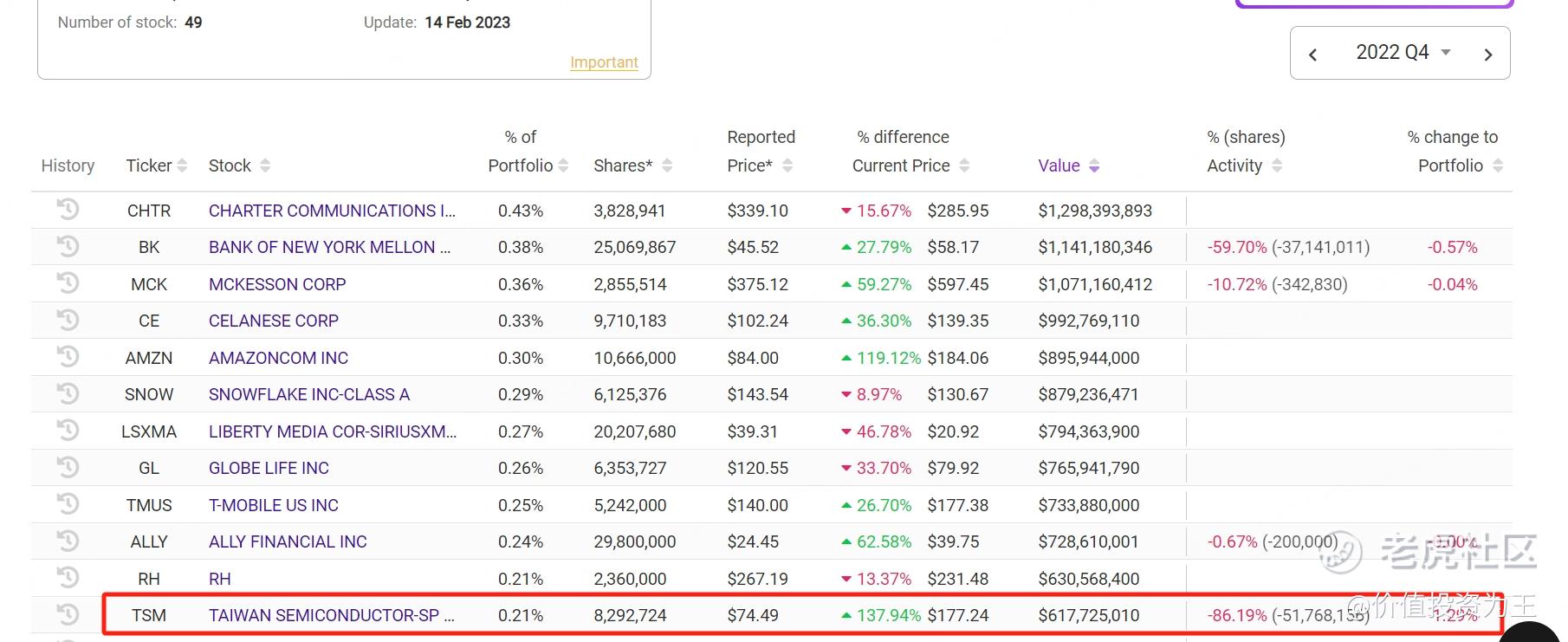Open AMAZONCOM INC stock link
Screen dimensions: 1568x642
coord(278,358)
